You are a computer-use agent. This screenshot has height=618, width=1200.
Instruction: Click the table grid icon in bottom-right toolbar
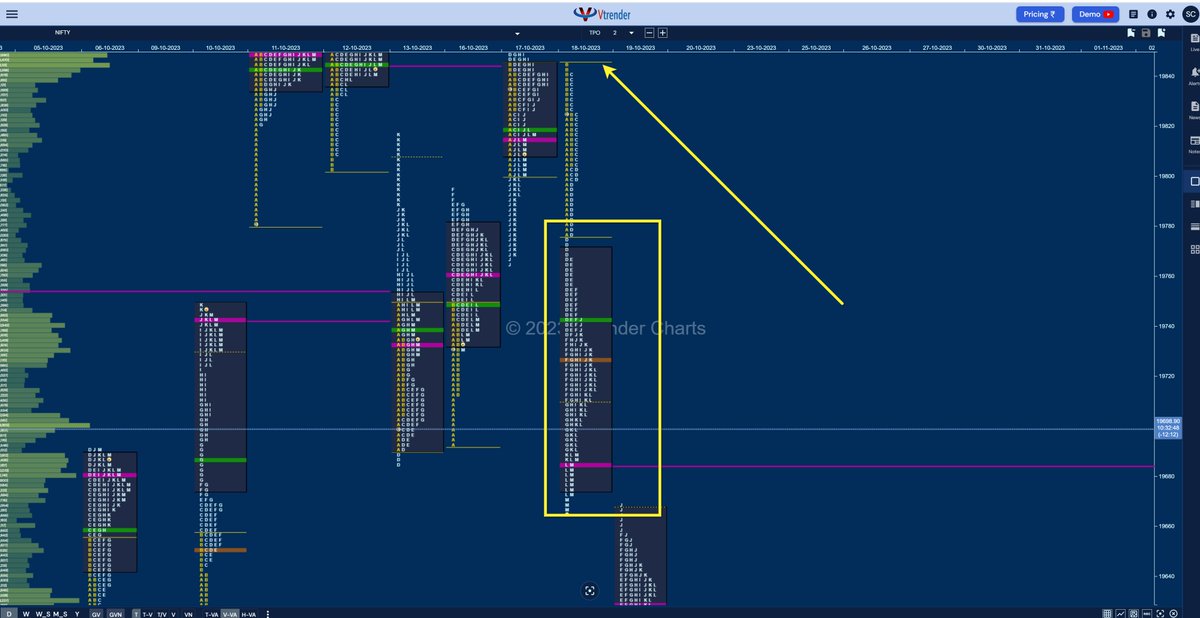coord(1106,612)
